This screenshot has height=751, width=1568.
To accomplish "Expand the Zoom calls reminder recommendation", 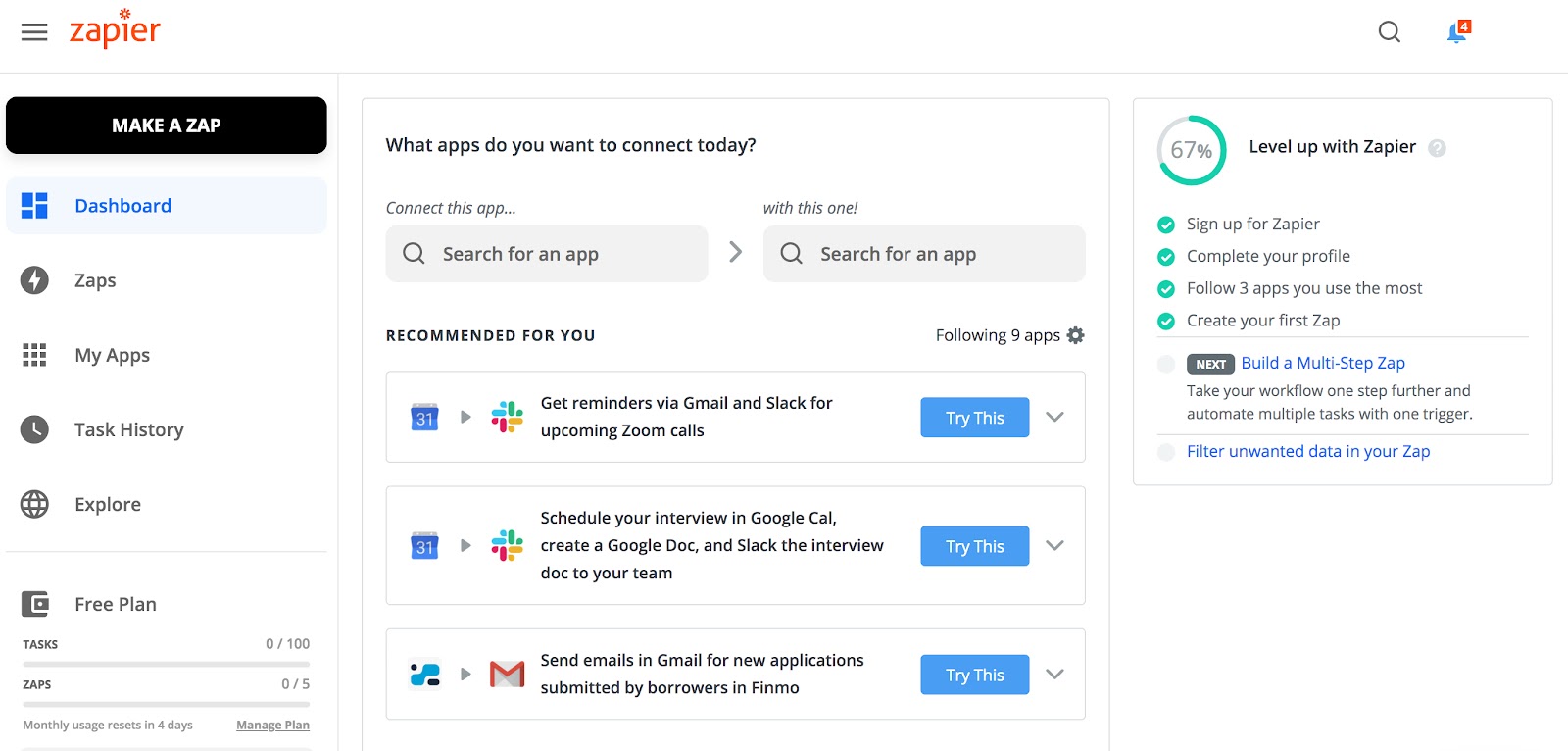I will 1054,417.
